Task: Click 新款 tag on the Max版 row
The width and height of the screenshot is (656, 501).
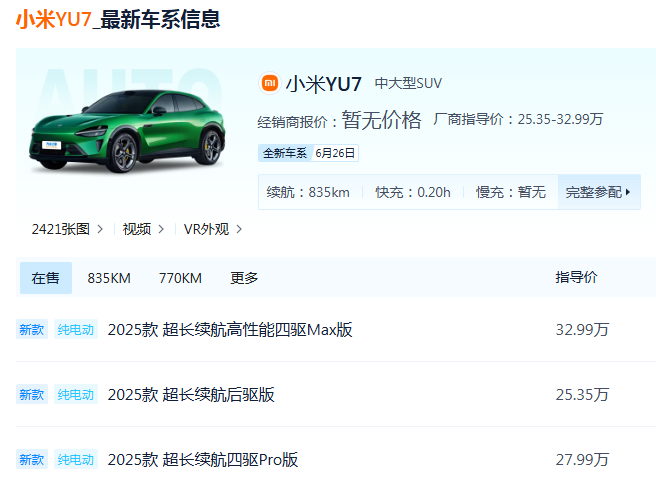Action: click(32, 330)
